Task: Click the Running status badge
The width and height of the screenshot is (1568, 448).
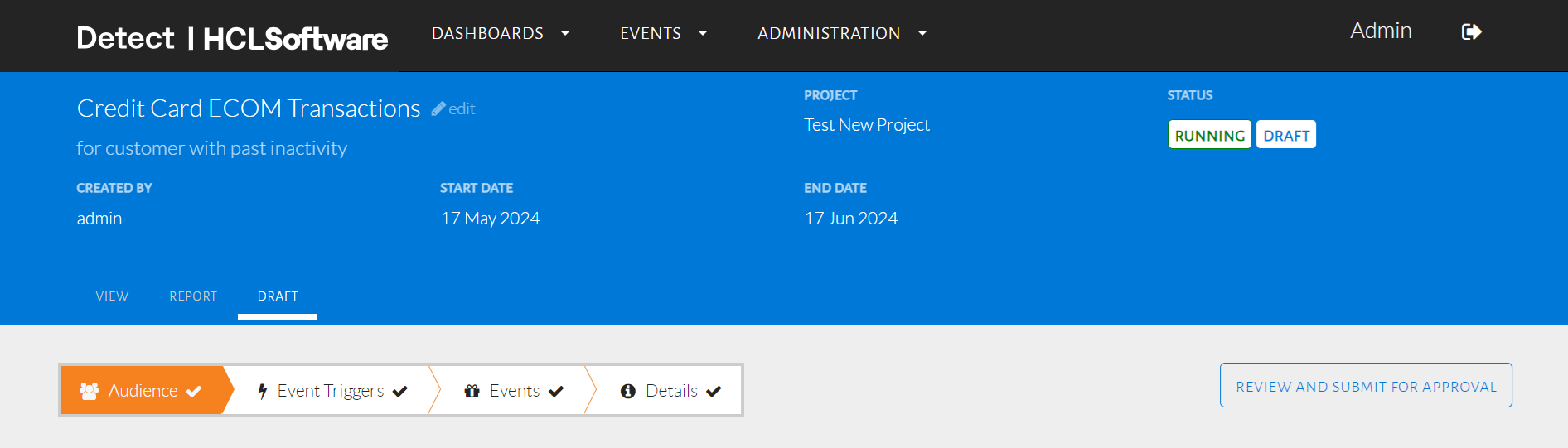Action: (1209, 135)
